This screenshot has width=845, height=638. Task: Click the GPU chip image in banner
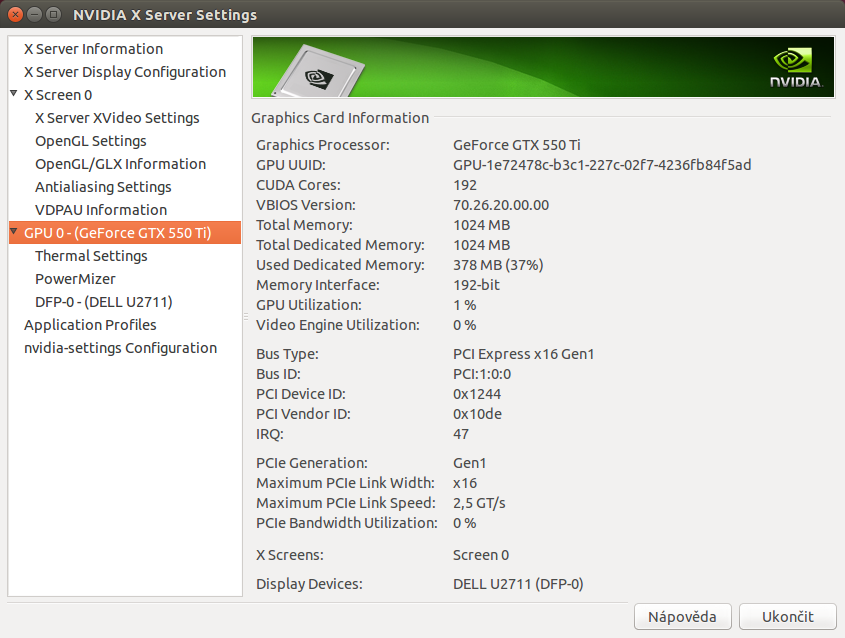point(318,71)
